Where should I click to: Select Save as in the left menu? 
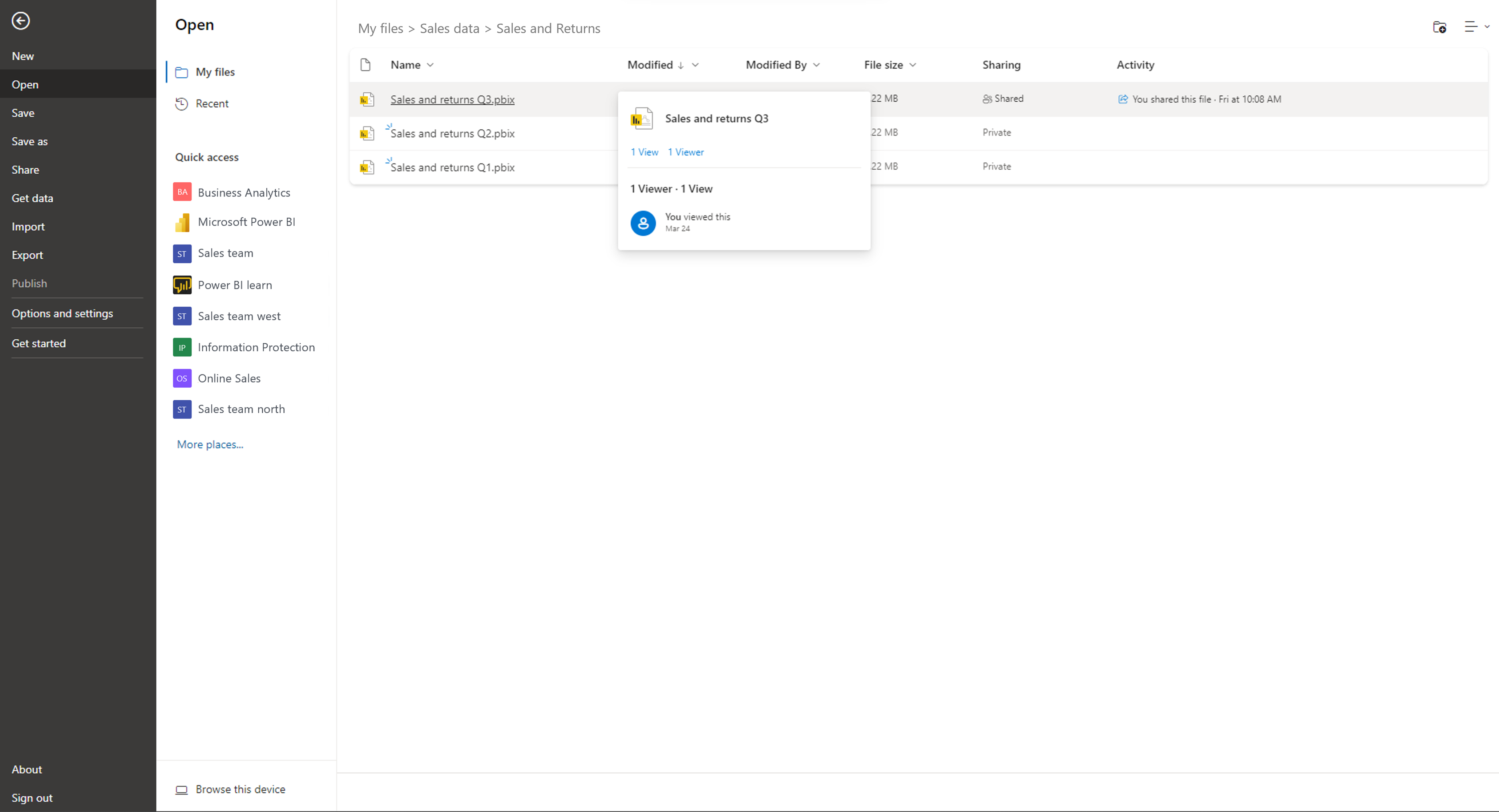30,141
